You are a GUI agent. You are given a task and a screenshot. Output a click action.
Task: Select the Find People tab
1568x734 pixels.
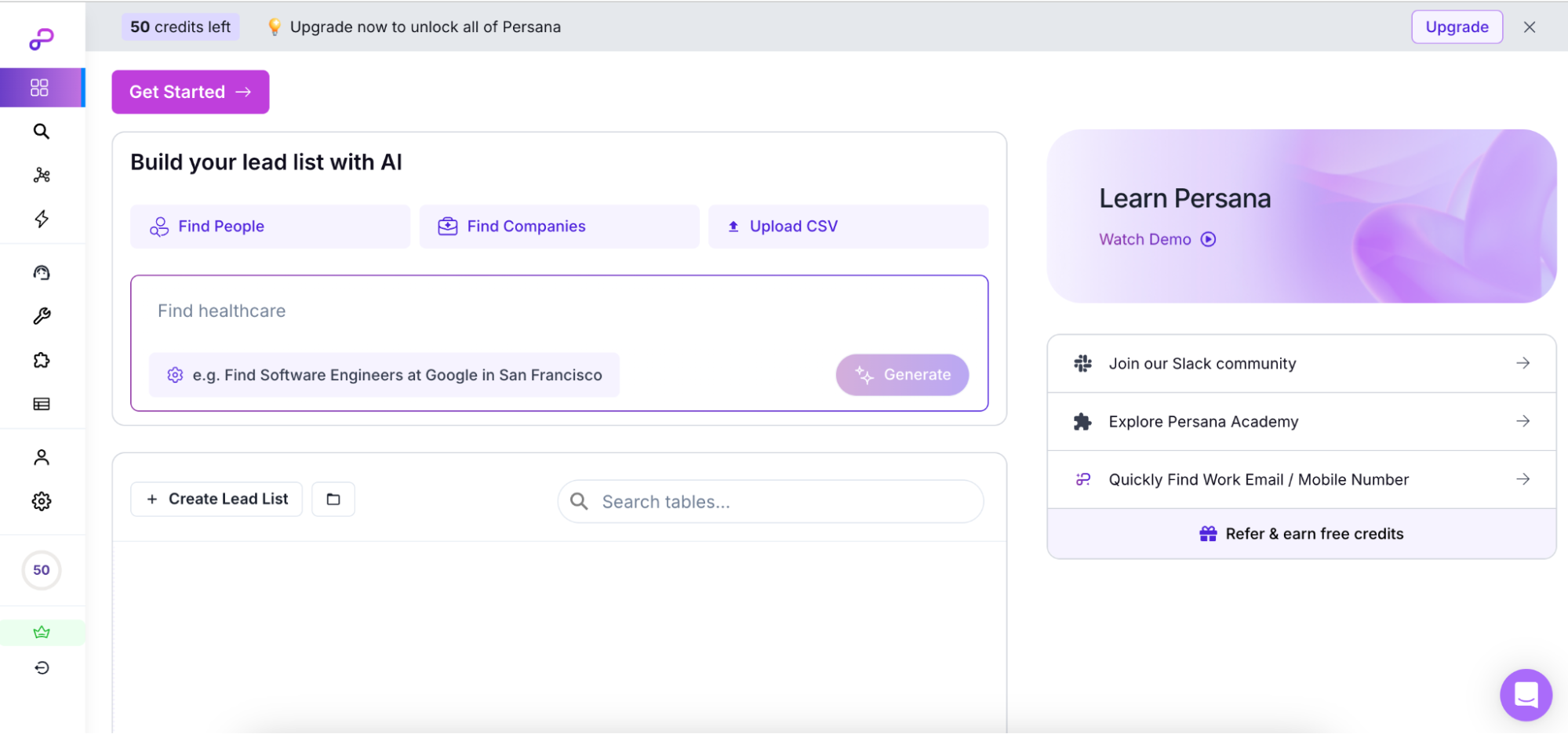pos(270,227)
